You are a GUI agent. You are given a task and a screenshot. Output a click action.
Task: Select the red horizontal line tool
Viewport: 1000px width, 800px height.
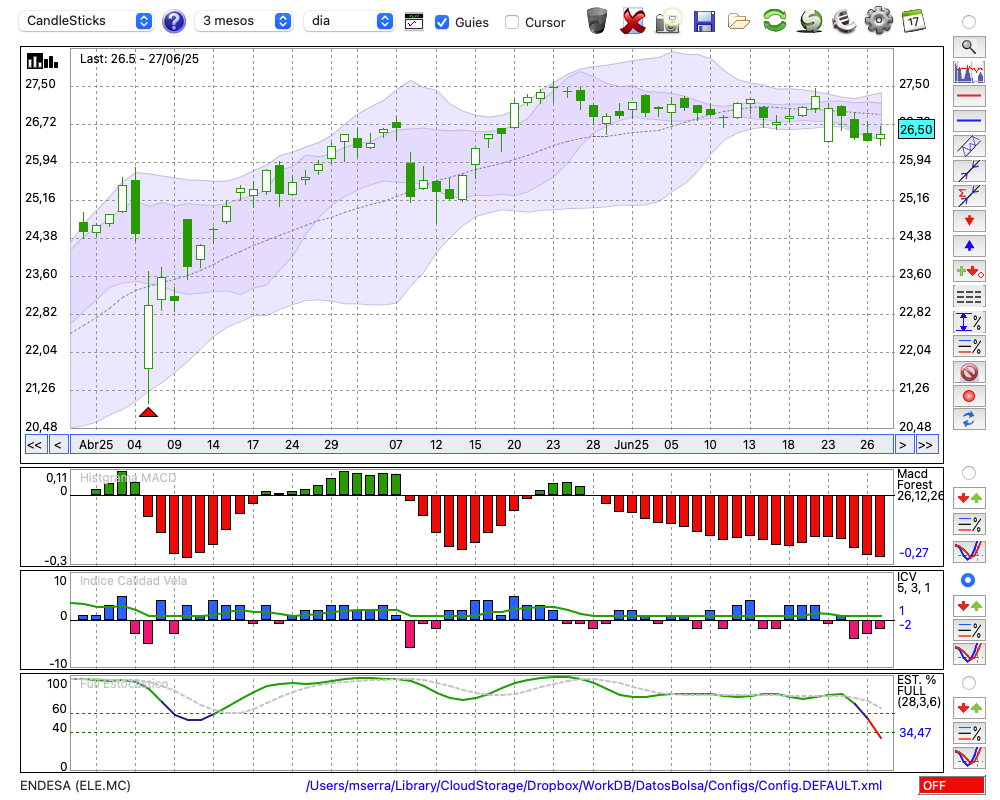click(969, 96)
